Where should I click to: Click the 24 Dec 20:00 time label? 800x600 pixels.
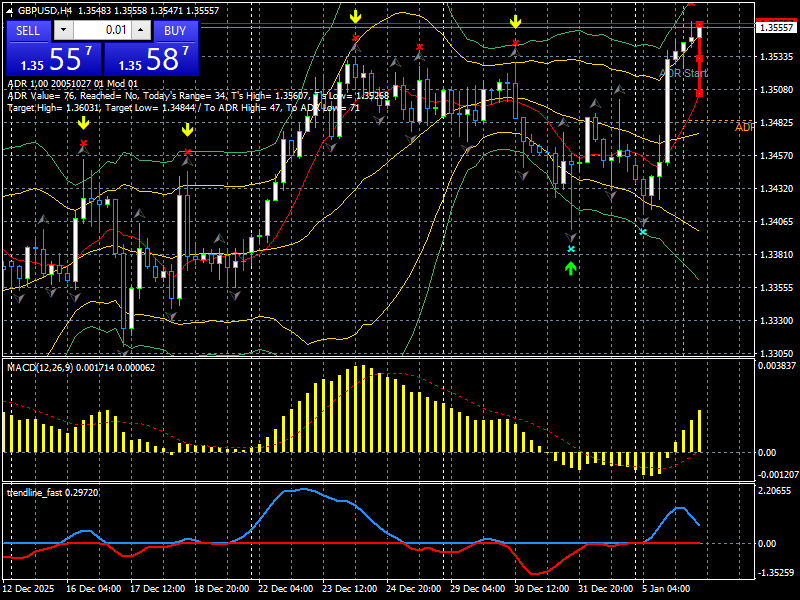pos(413,588)
